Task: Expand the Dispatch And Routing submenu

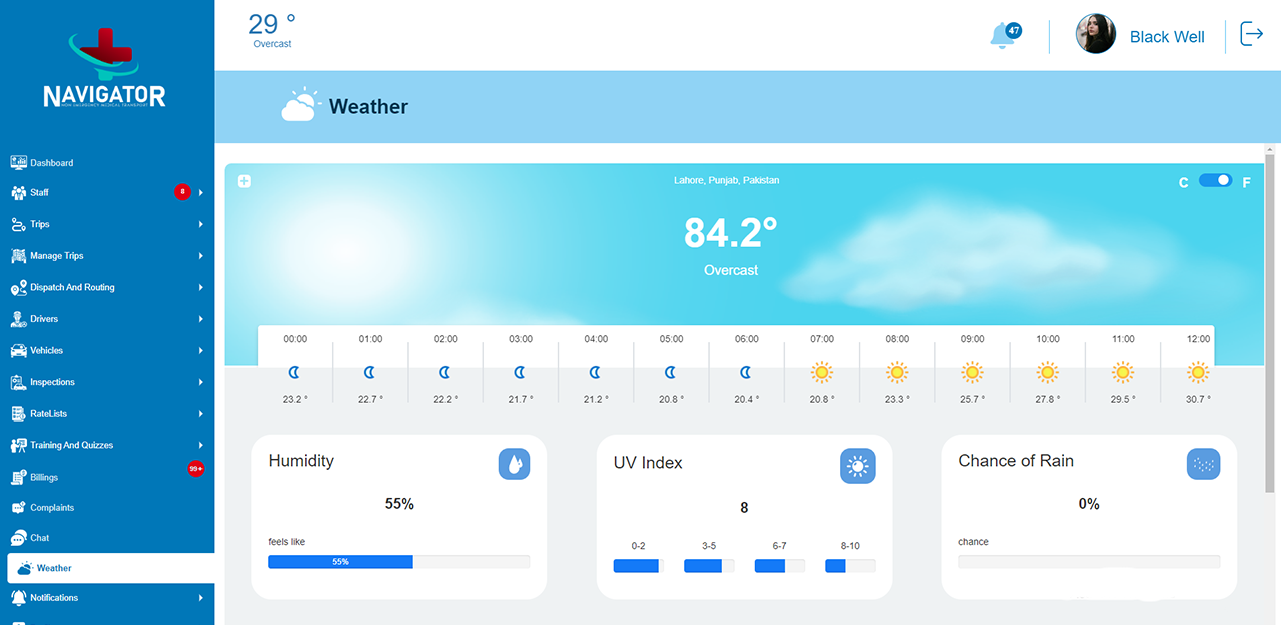Action: coord(201,287)
